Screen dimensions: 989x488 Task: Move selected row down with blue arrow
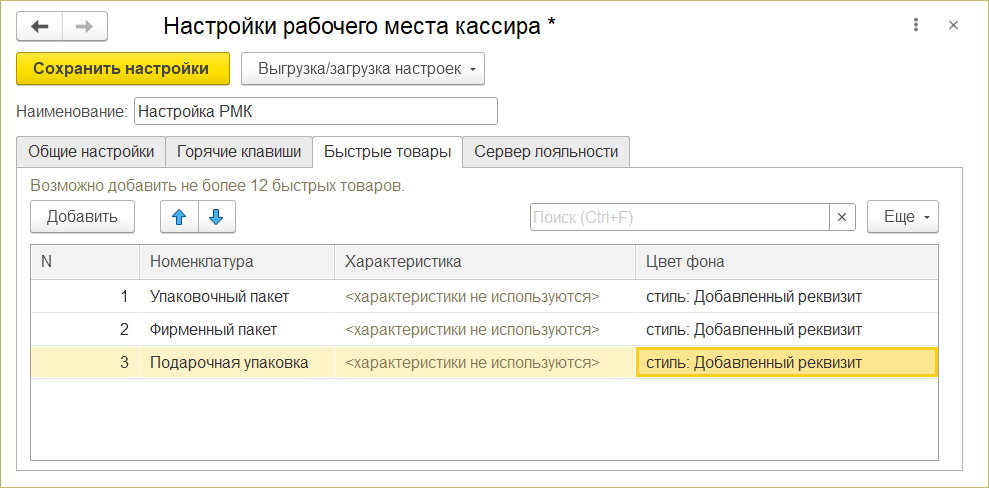click(x=216, y=217)
